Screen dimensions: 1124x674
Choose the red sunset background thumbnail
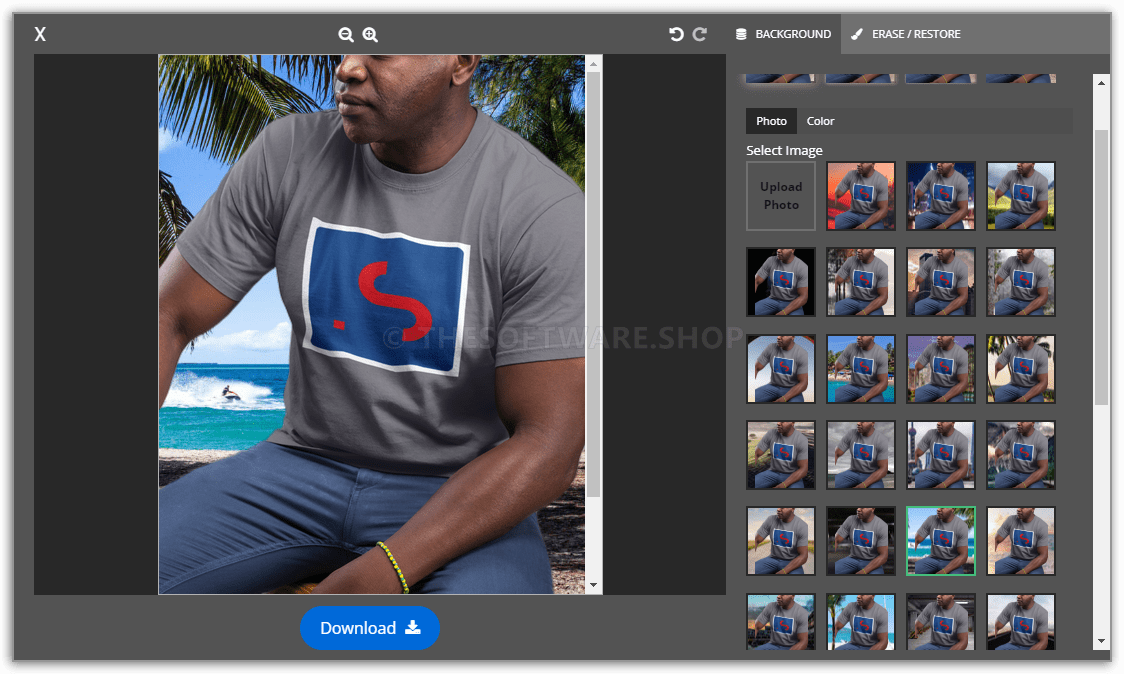pos(861,196)
